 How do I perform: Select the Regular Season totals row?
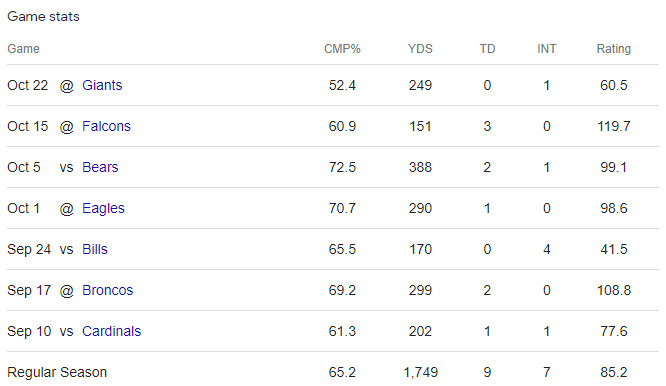click(333, 372)
